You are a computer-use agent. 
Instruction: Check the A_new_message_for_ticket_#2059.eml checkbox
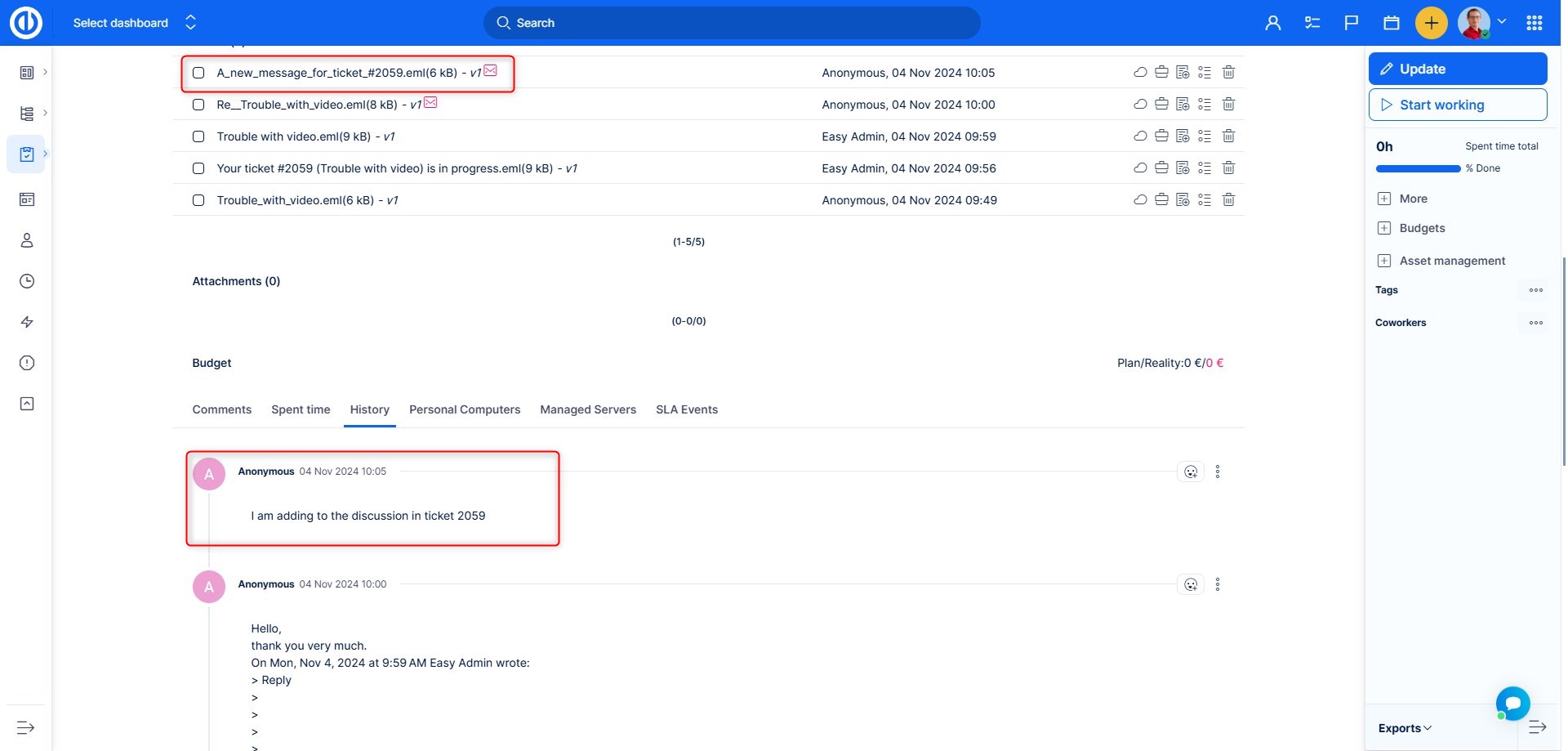tap(198, 73)
